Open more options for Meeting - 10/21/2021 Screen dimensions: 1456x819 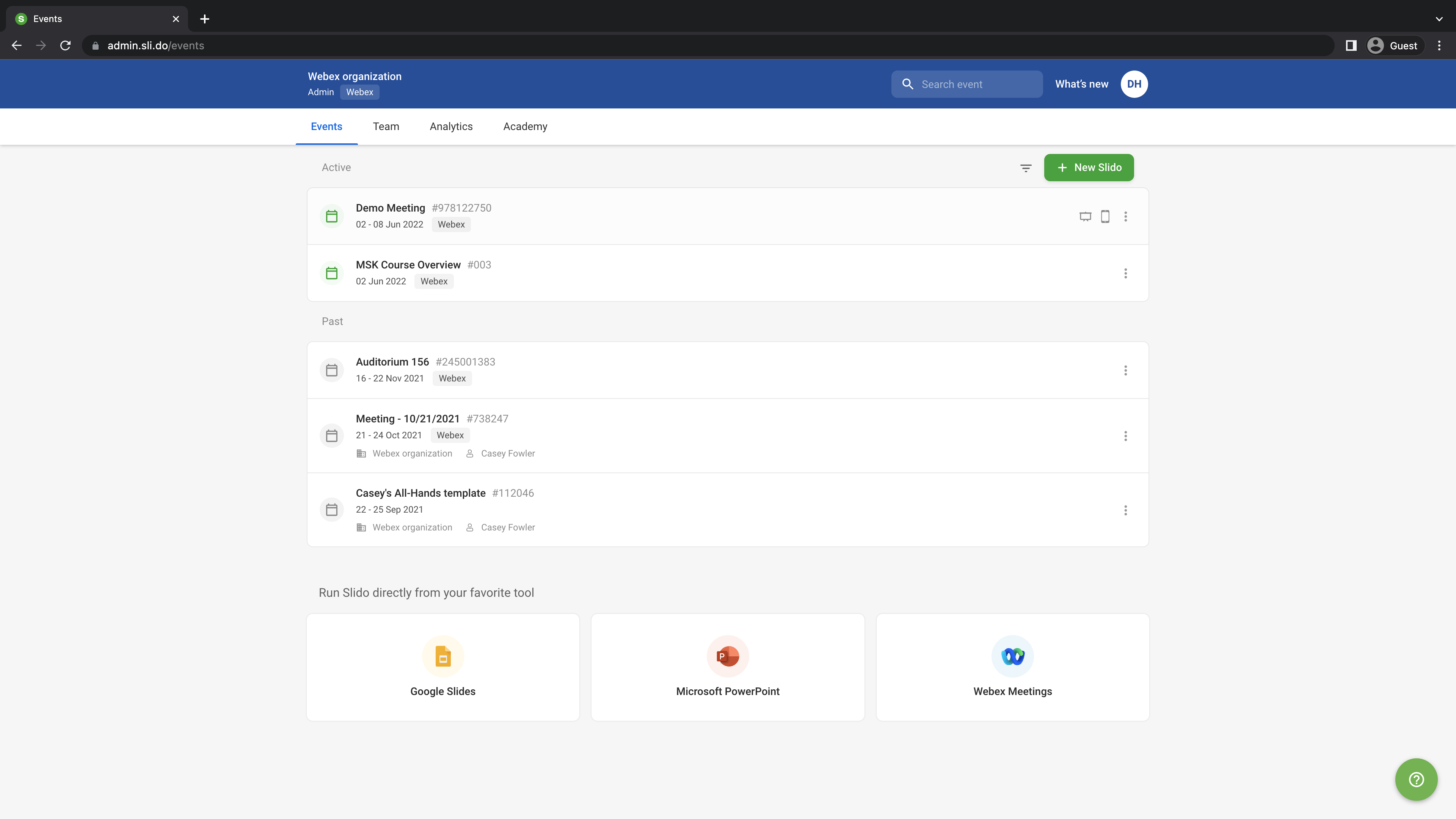pos(1125,436)
